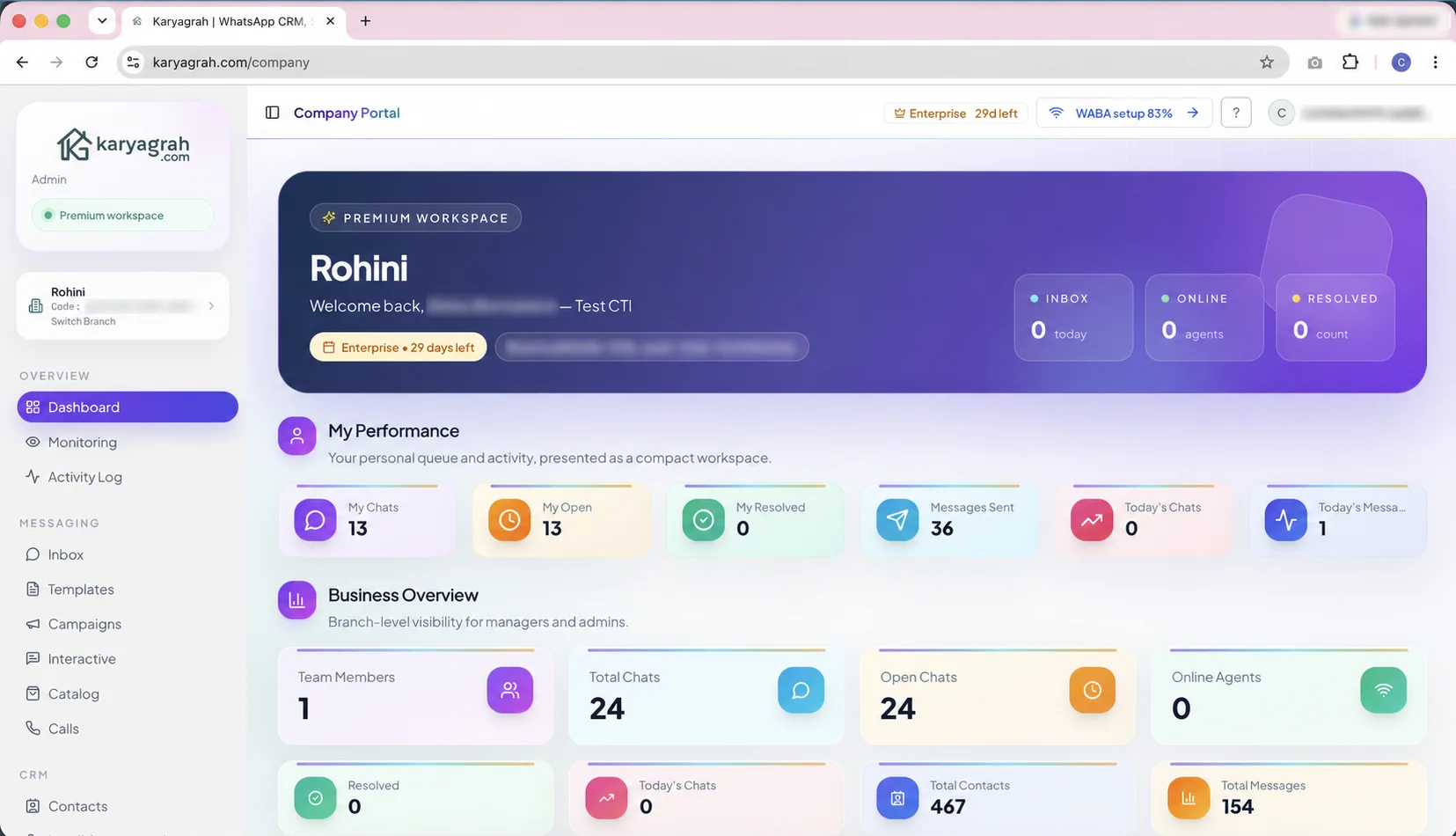
Task: Open Activity Log in the sidebar
Action: pos(128,477)
